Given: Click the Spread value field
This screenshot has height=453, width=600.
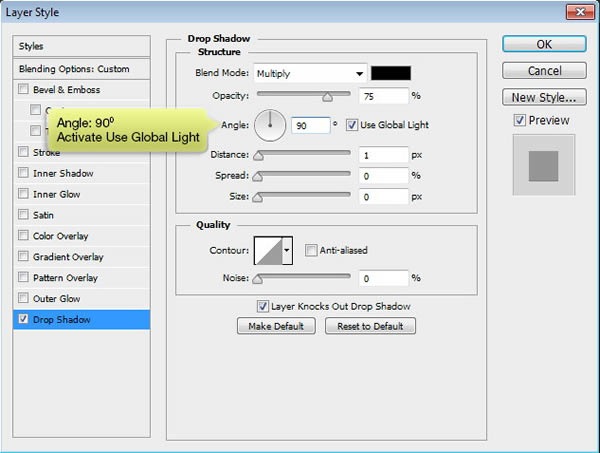Looking at the screenshot, I should coord(383,176).
